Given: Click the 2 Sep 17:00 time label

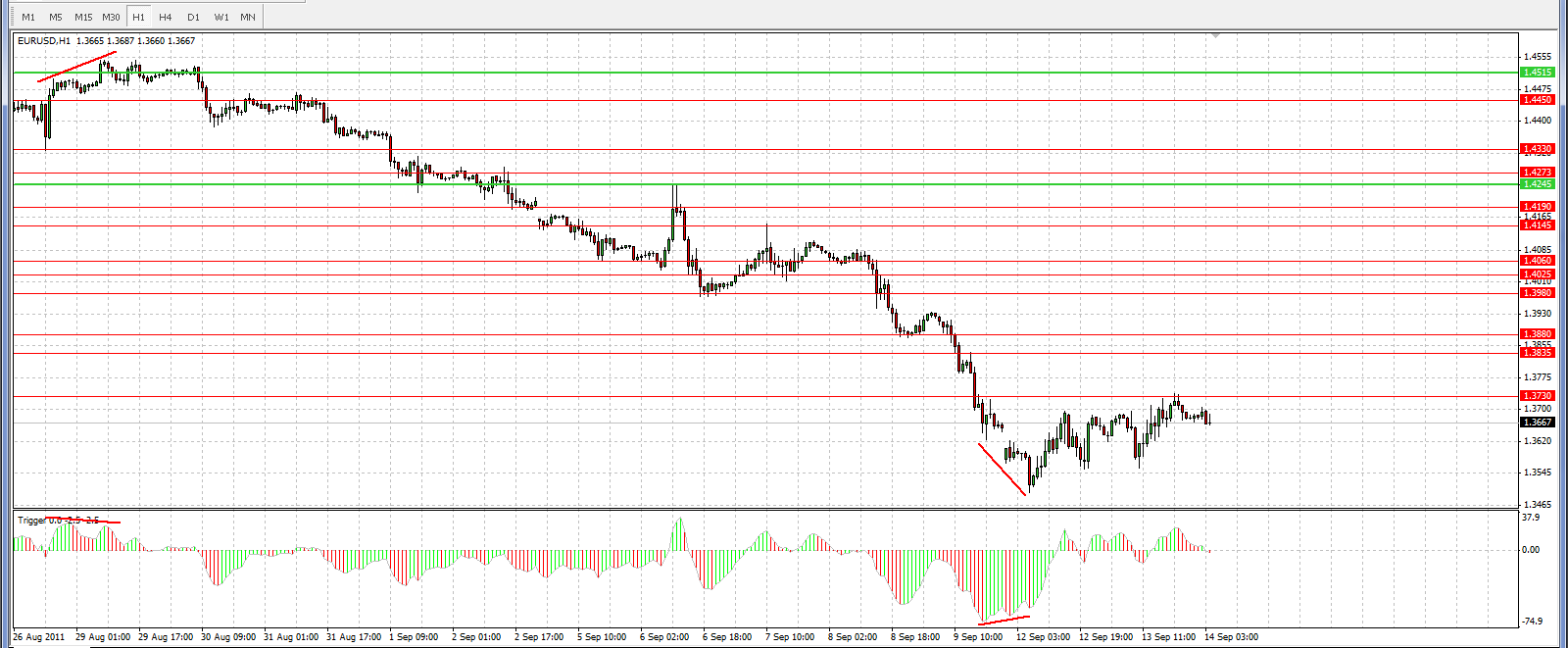Looking at the screenshot, I should tap(539, 637).
